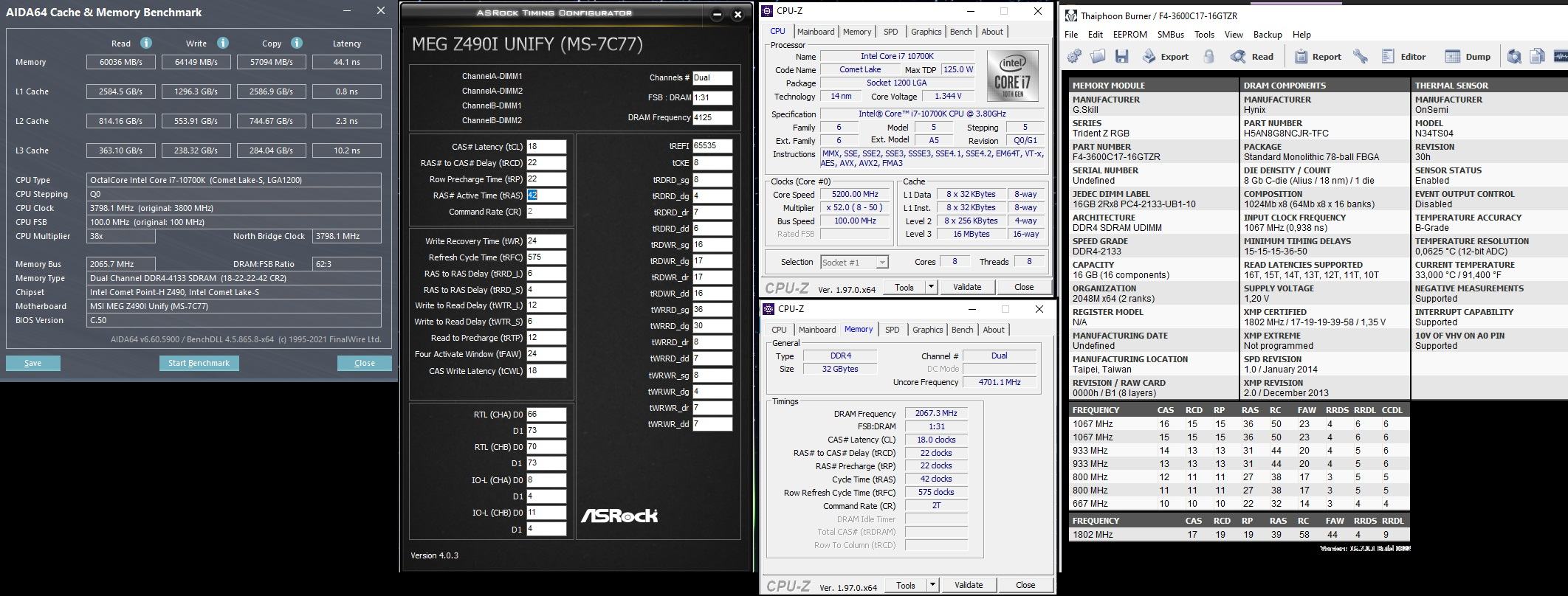Viewport: 1568px width, 596px height.
Task: Open the Help menu in Thaiphoon Burner
Action: point(1301,35)
